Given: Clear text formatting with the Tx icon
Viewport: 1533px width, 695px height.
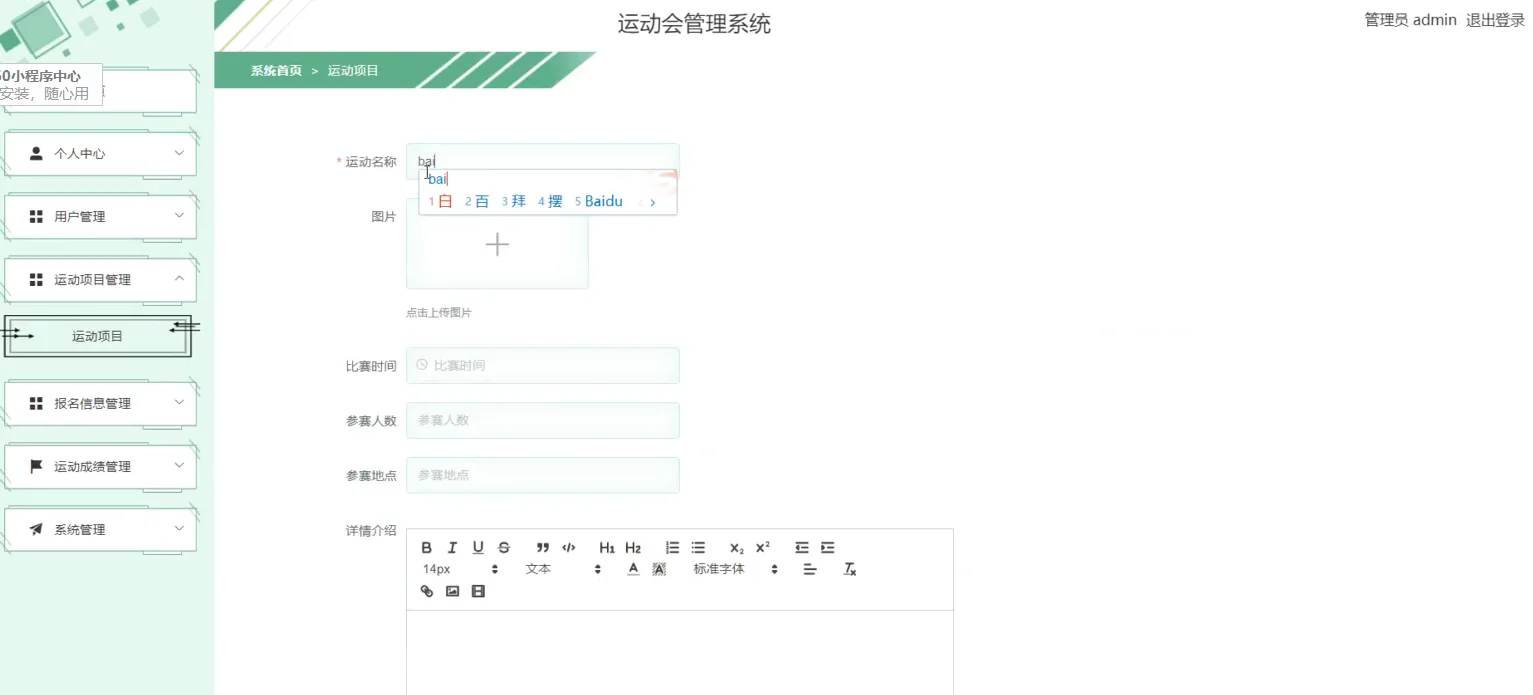Looking at the screenshot, I should pos(849,568).
